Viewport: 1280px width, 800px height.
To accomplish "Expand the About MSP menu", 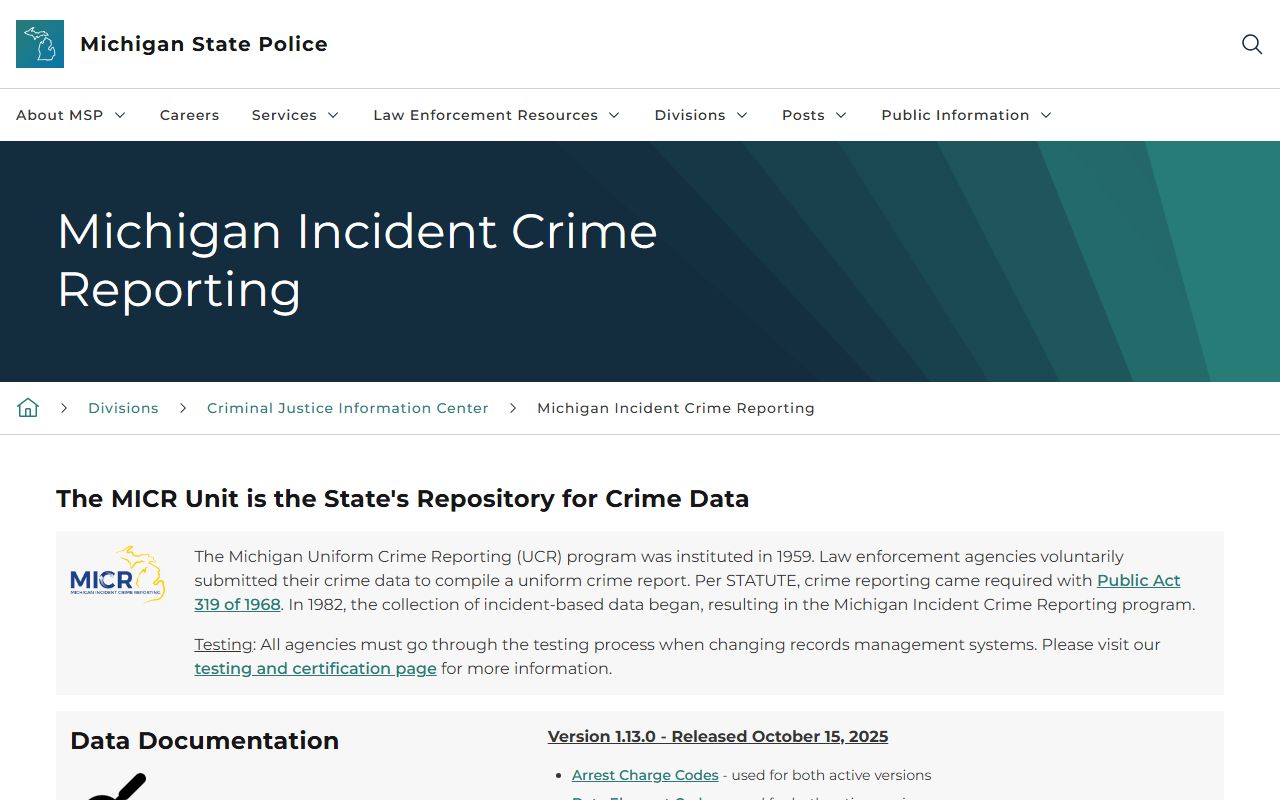I will coord(71,115).
